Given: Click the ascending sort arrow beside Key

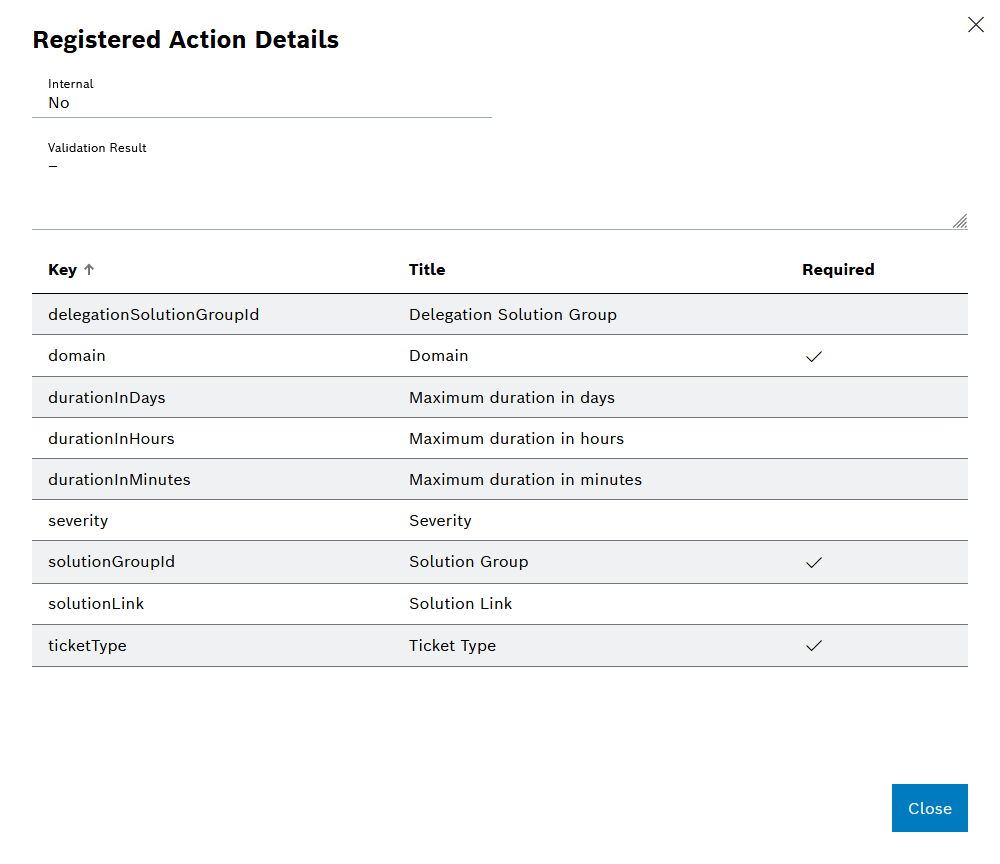Looking at the screenshot, I should point(88,269).
